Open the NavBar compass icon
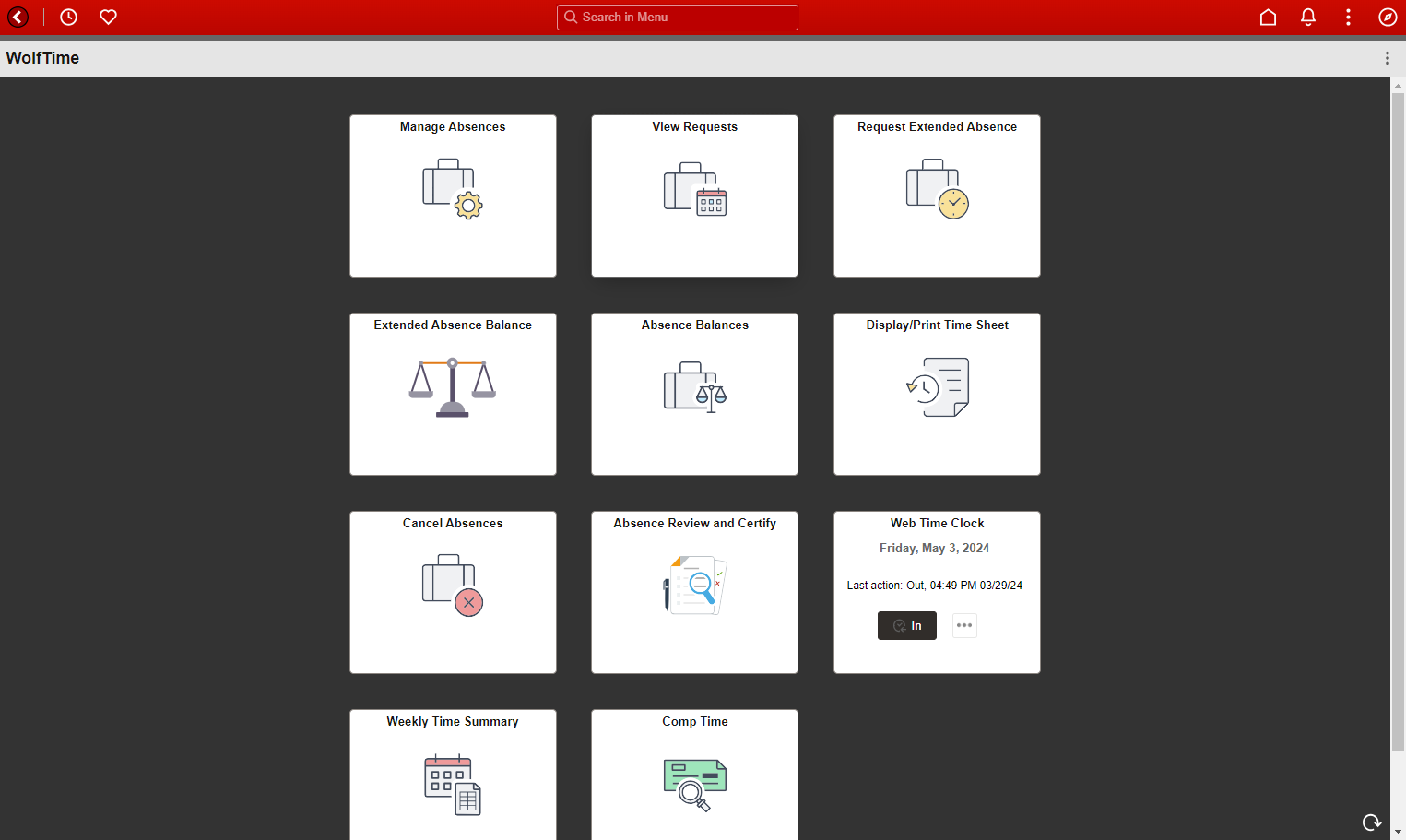This screenshot has width=1406, height=840. click(x=1388, y=17)
